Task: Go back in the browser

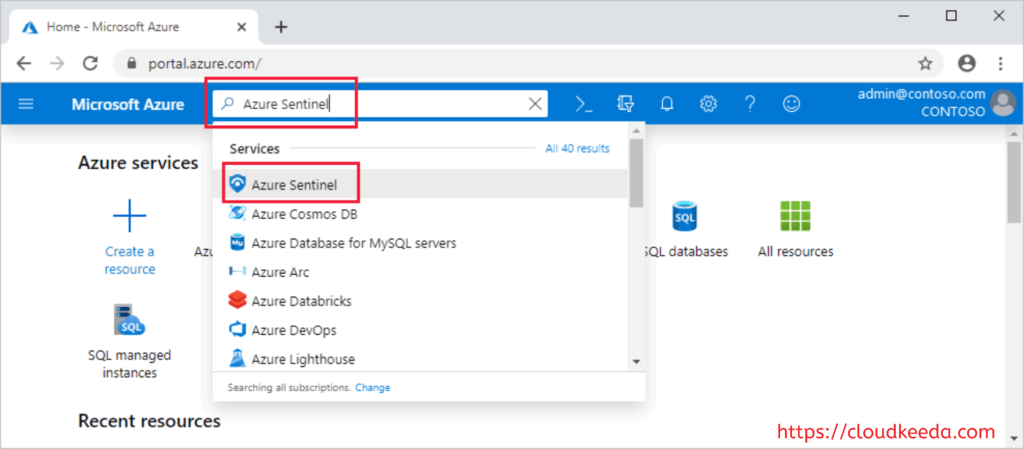Action: point(24,63)
